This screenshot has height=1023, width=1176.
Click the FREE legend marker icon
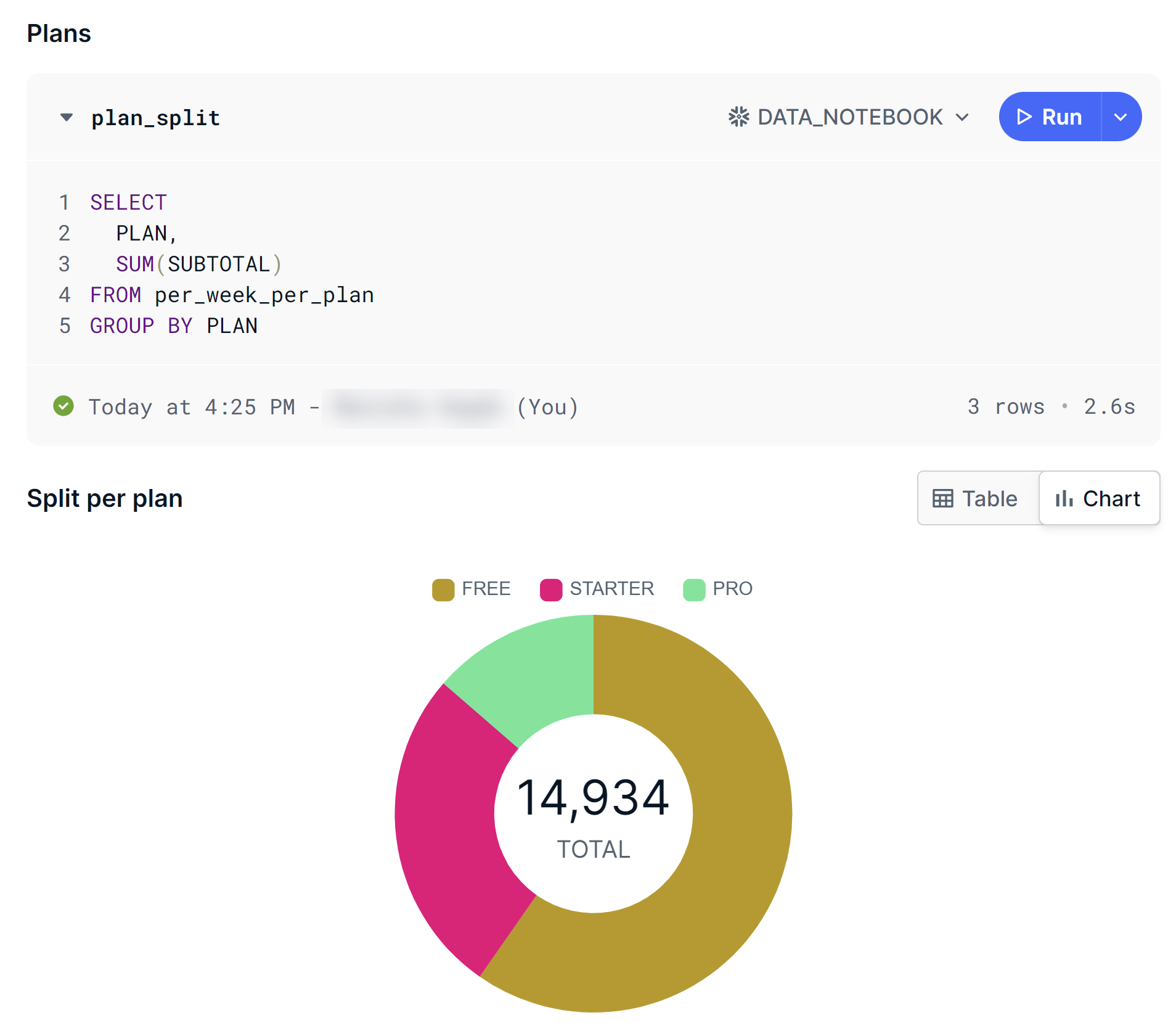(x=443, y=589)
